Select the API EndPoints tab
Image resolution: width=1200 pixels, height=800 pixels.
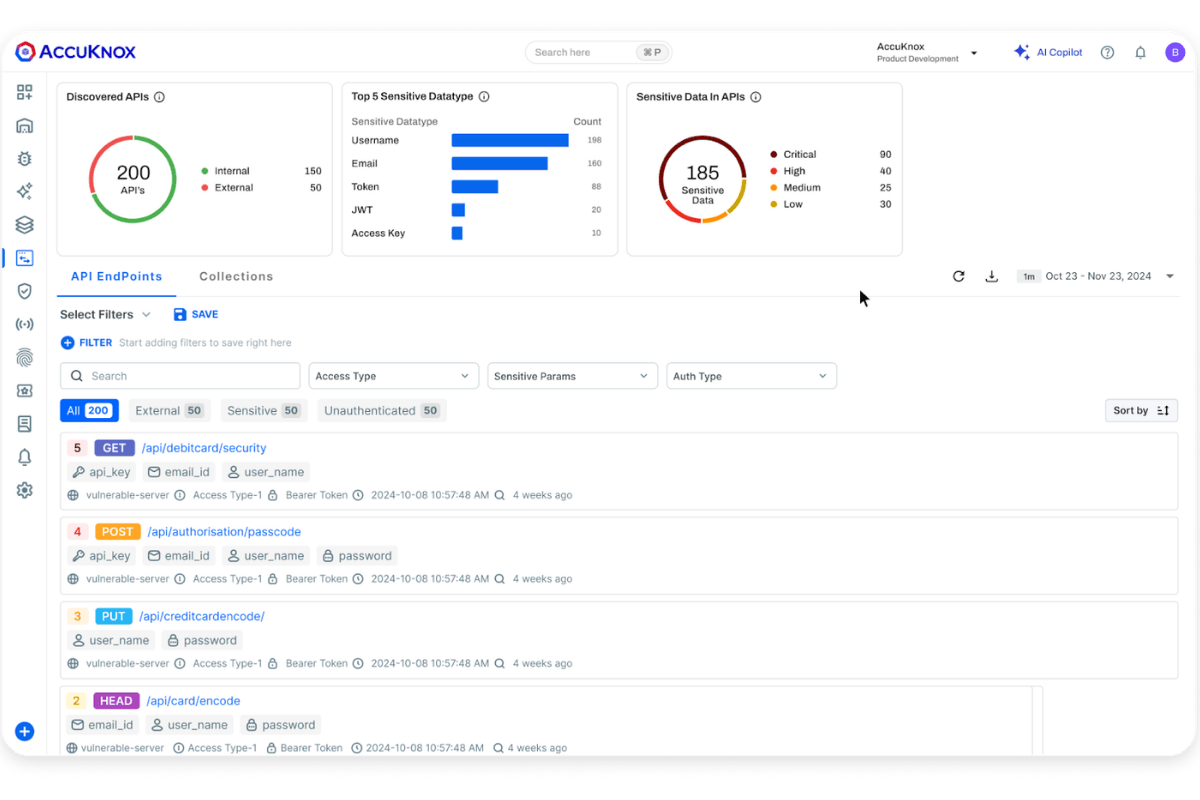[116, 276]
